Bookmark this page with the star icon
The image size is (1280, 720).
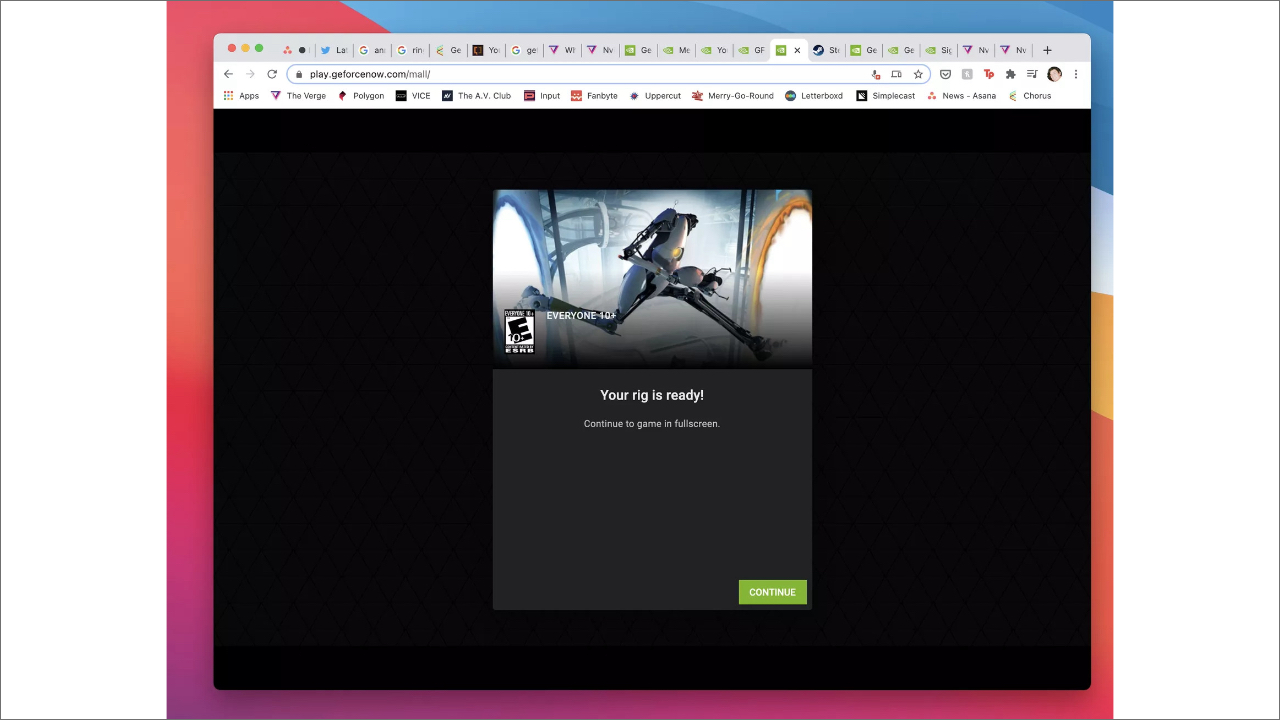[918, 74]
